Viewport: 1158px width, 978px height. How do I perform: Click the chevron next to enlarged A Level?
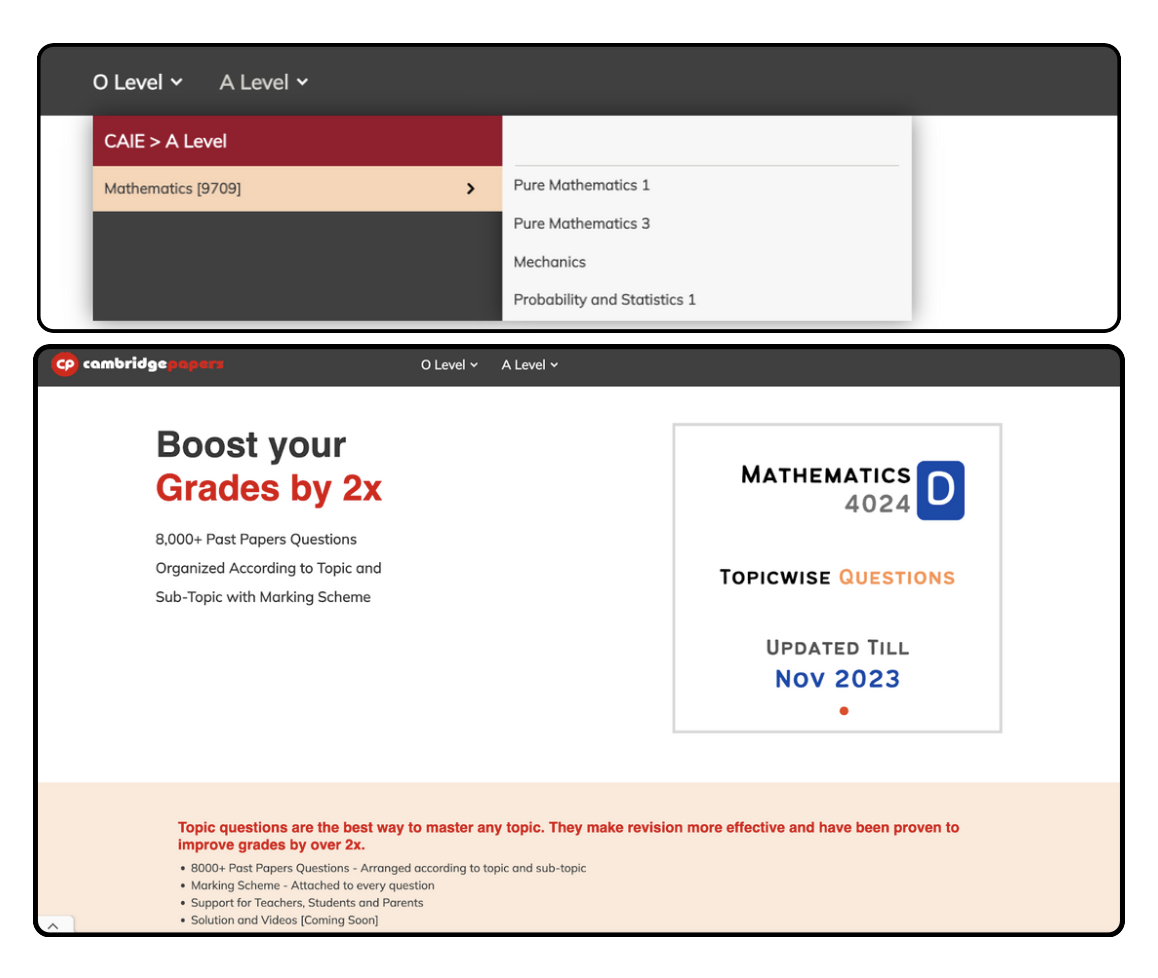302,83
